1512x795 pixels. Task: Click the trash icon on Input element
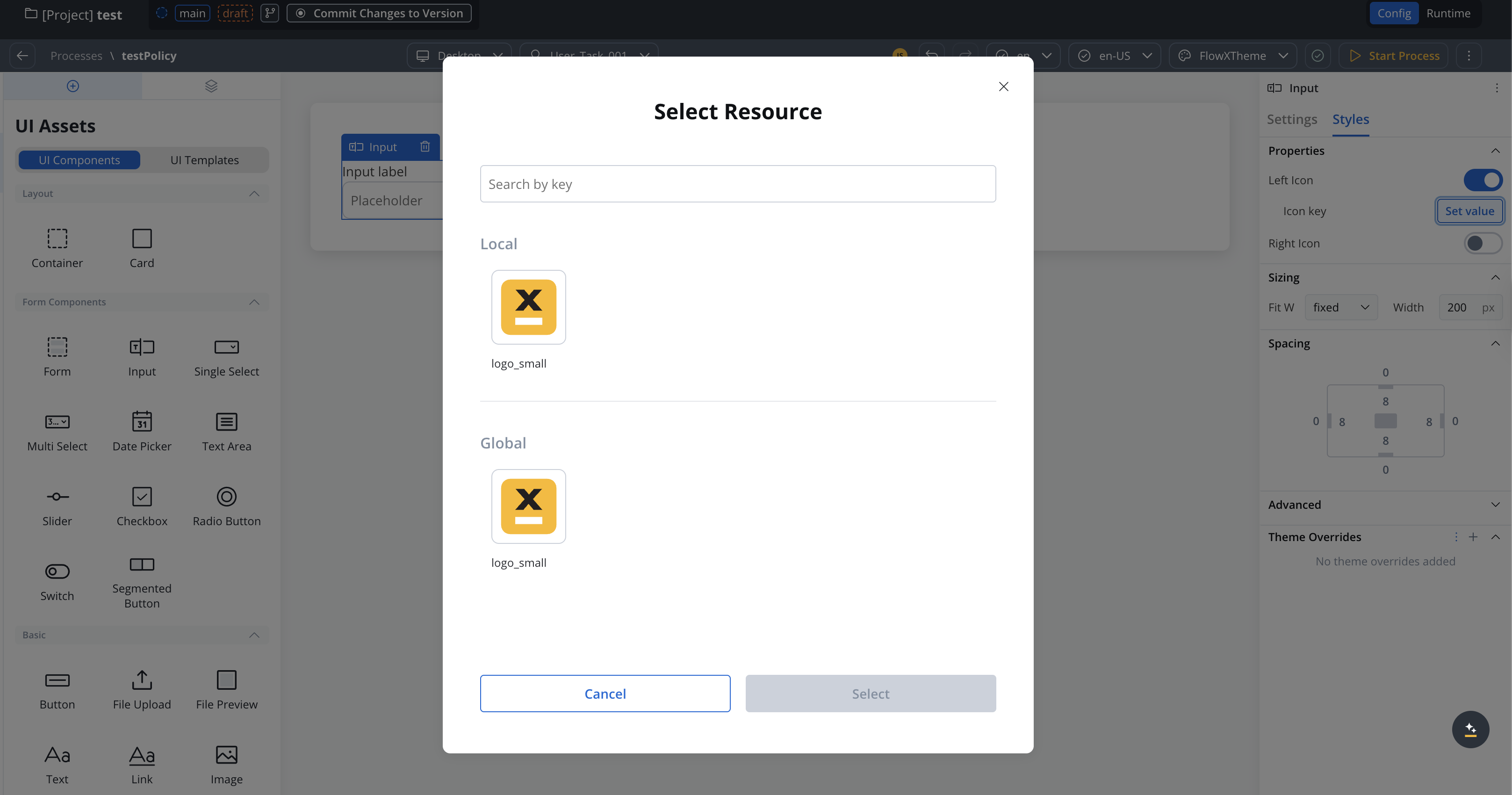tap(425, 147)
